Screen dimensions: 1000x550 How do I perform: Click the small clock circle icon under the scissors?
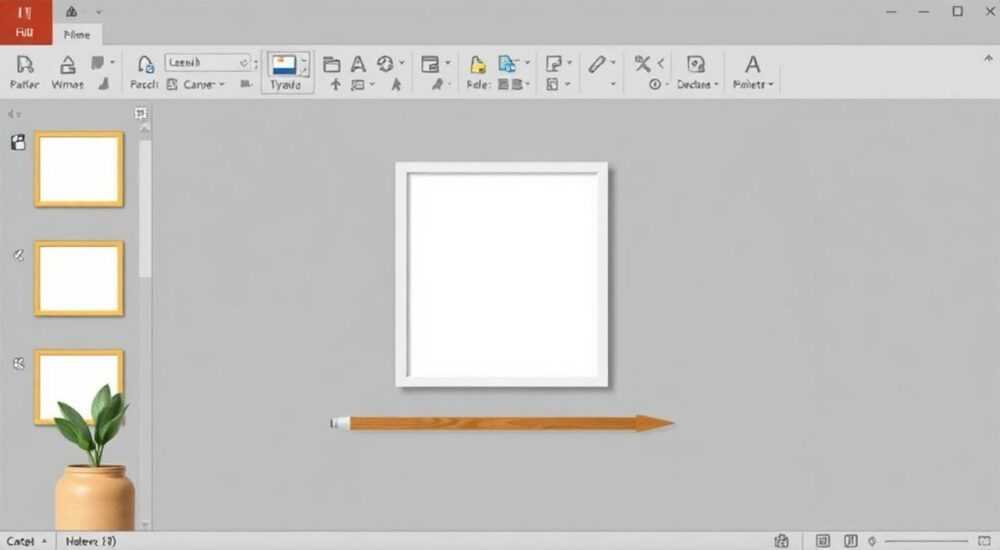[x=654, y=84]
